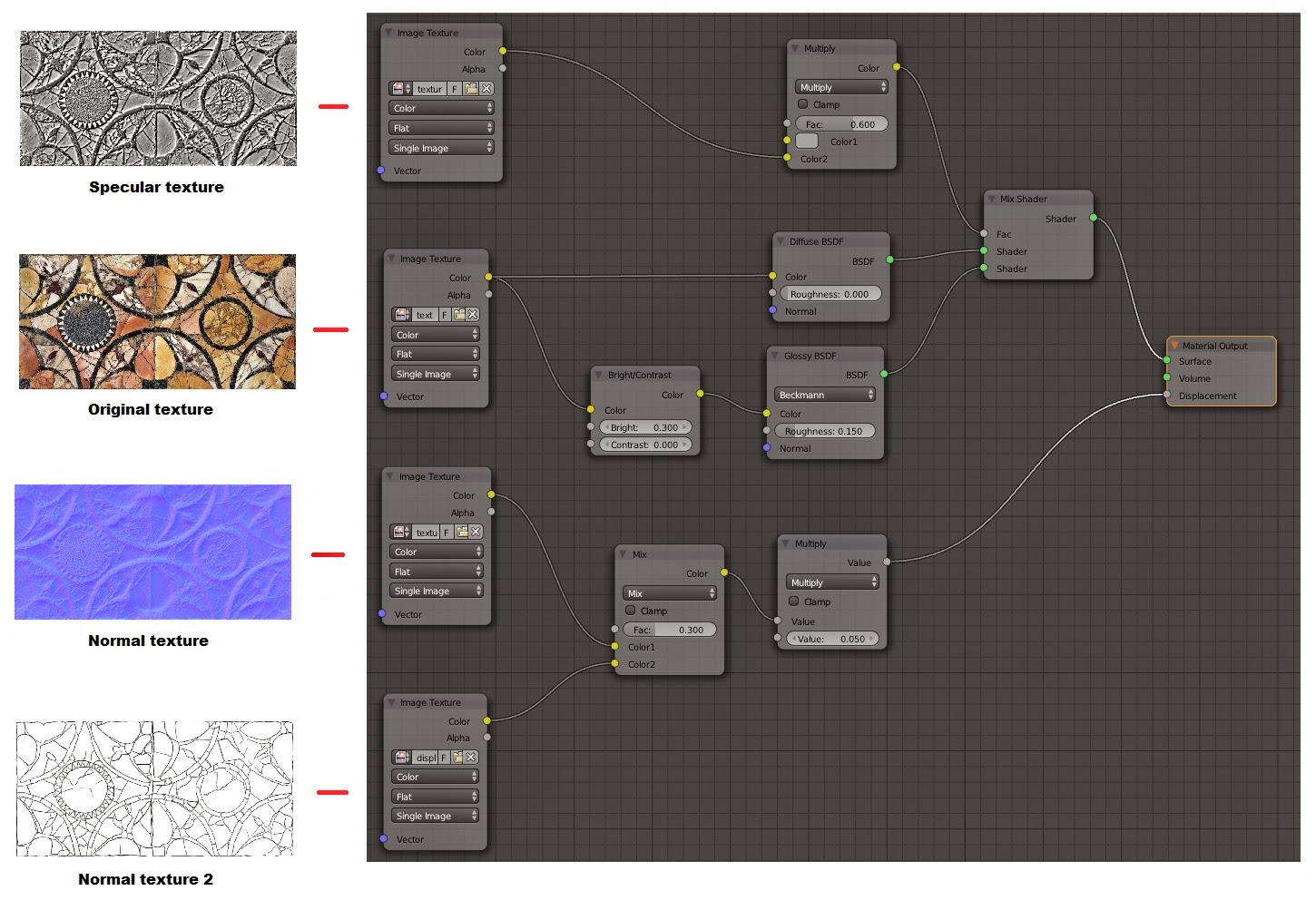Viewport: 1316px width, 910px height.
Task: Click the open-file folder icon in the 'displ' image node
Action: [457, 758]
